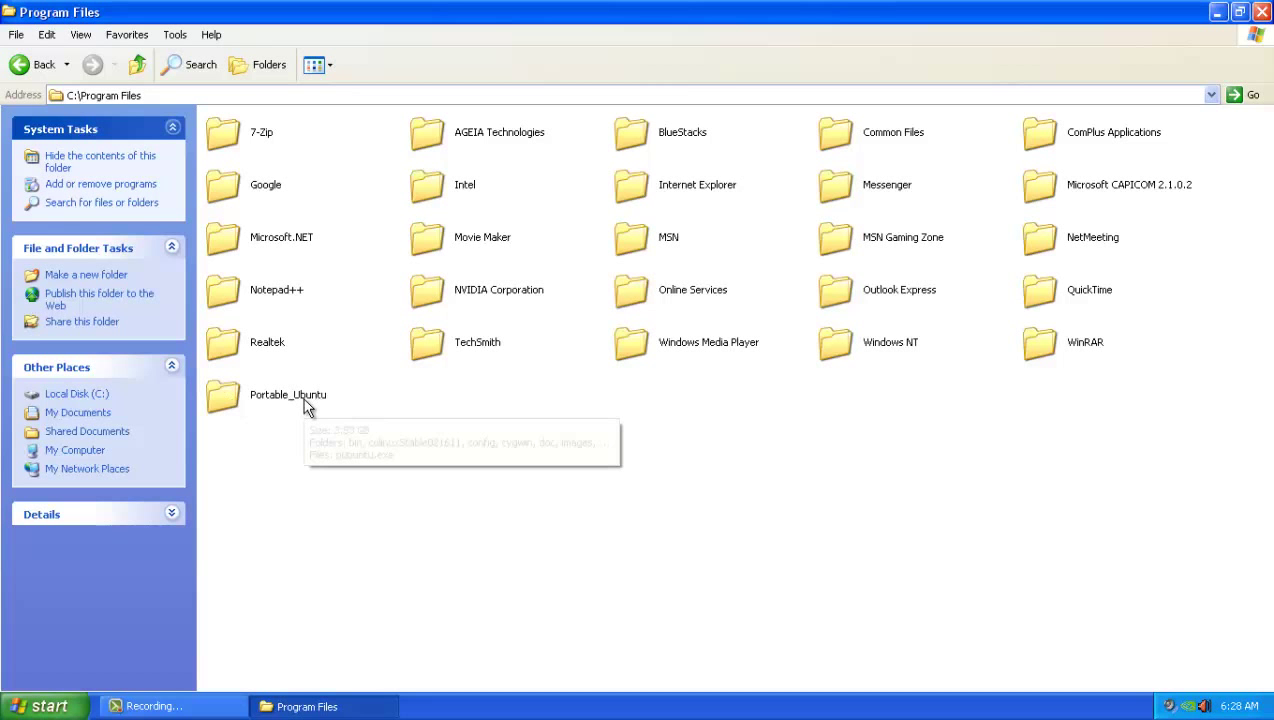1274x720 pixels.
Task: Open the Views dropdown arrow
Action: pyautogui.click(x=328, y=64)
